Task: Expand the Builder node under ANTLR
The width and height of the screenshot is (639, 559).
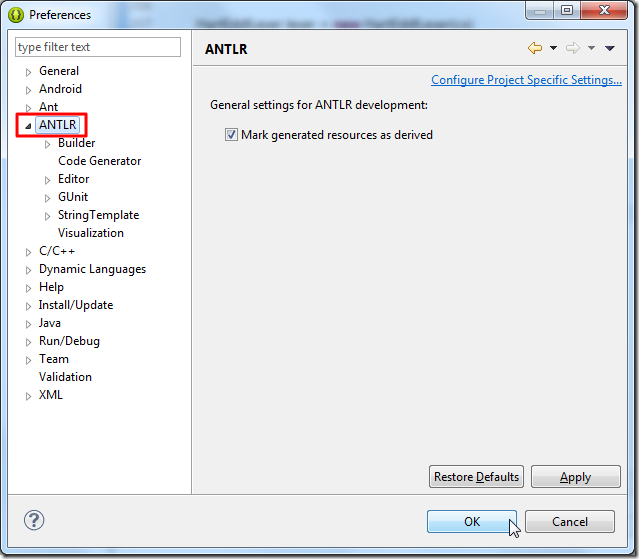Action: [x=47, y=144]
